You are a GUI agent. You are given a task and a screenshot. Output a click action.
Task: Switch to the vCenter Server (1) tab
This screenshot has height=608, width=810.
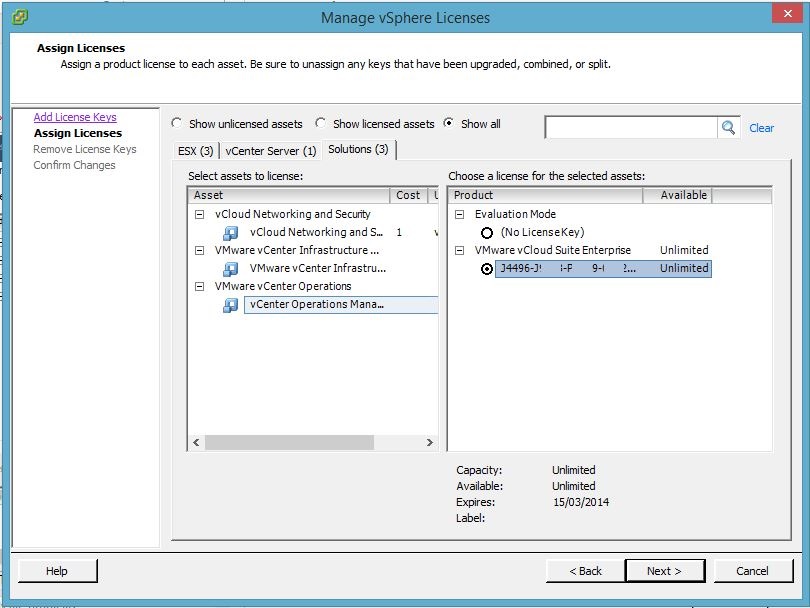click(x=271, y=151)
